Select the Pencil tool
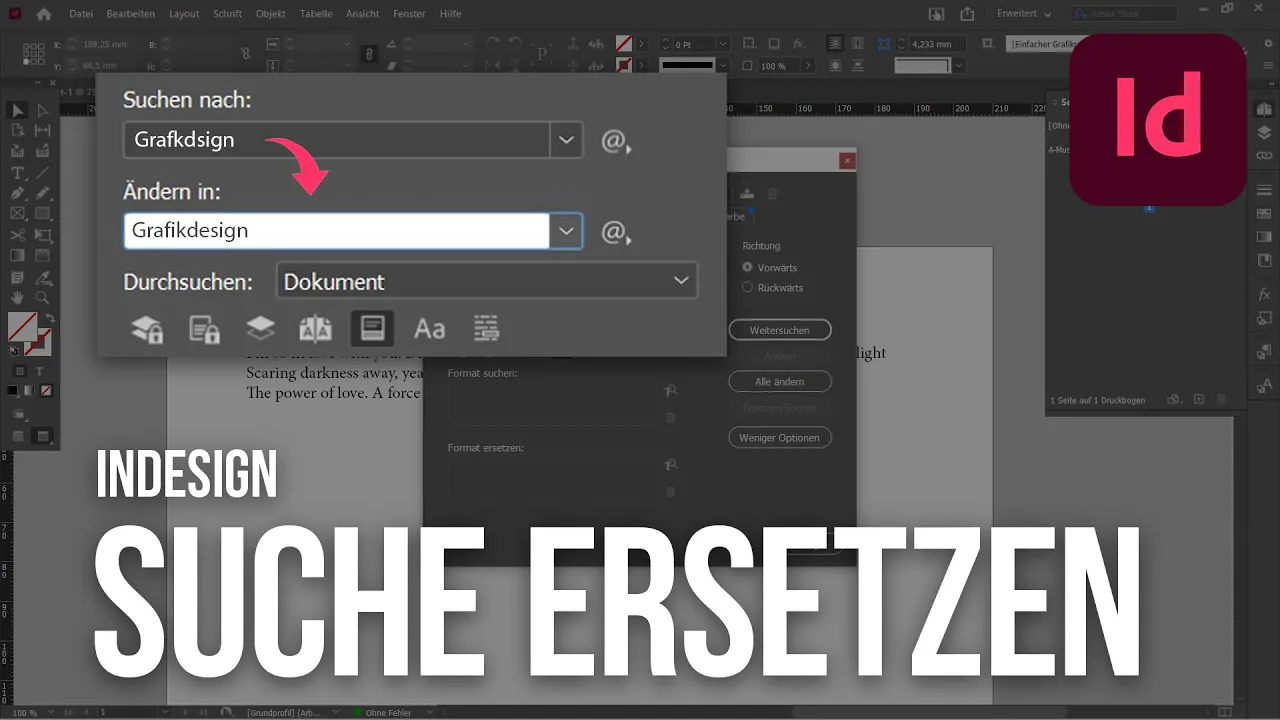The image size is (1280, 720). tap(43, 193)
